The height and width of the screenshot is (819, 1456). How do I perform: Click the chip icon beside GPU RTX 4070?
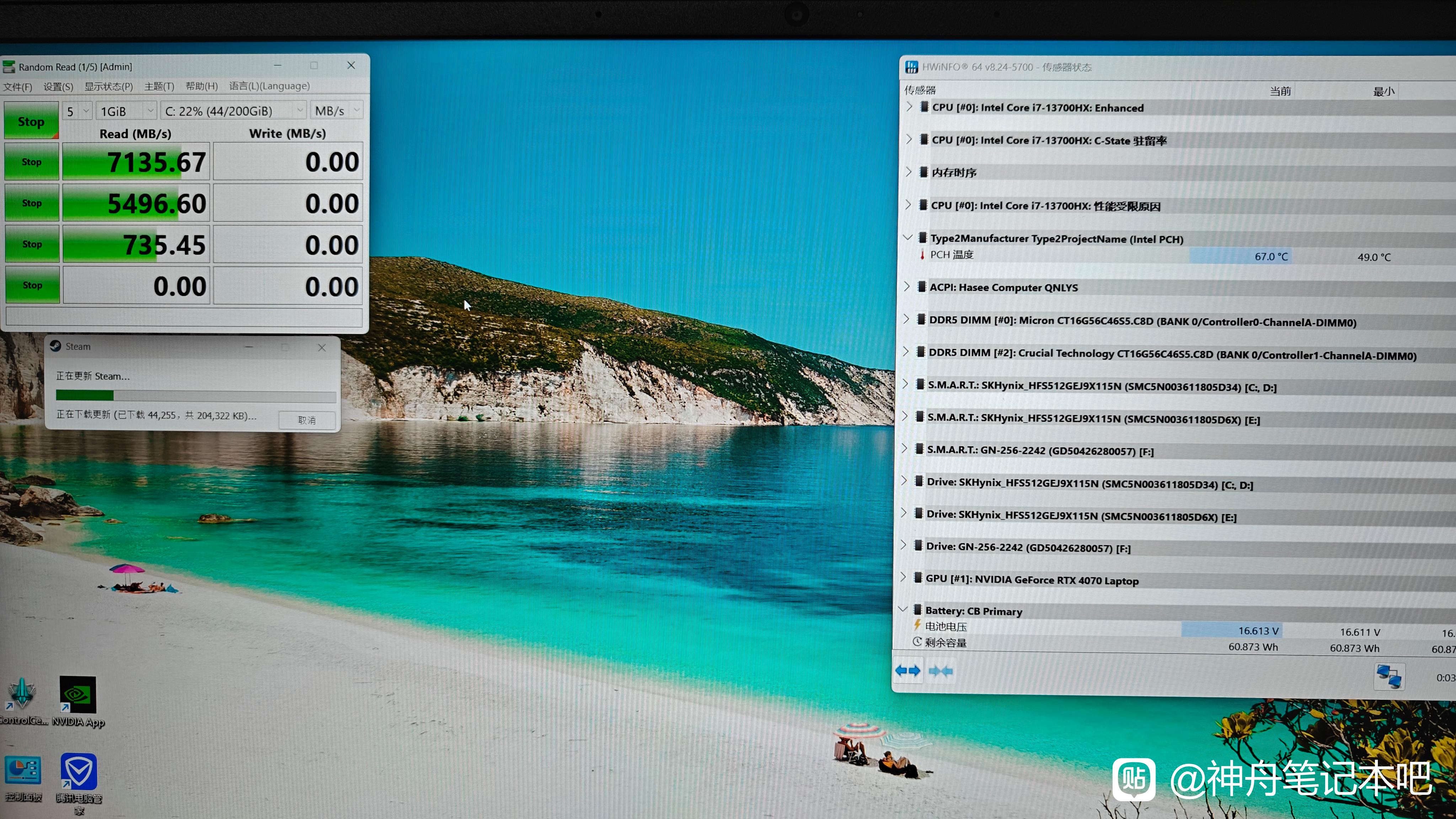(919, 578)
